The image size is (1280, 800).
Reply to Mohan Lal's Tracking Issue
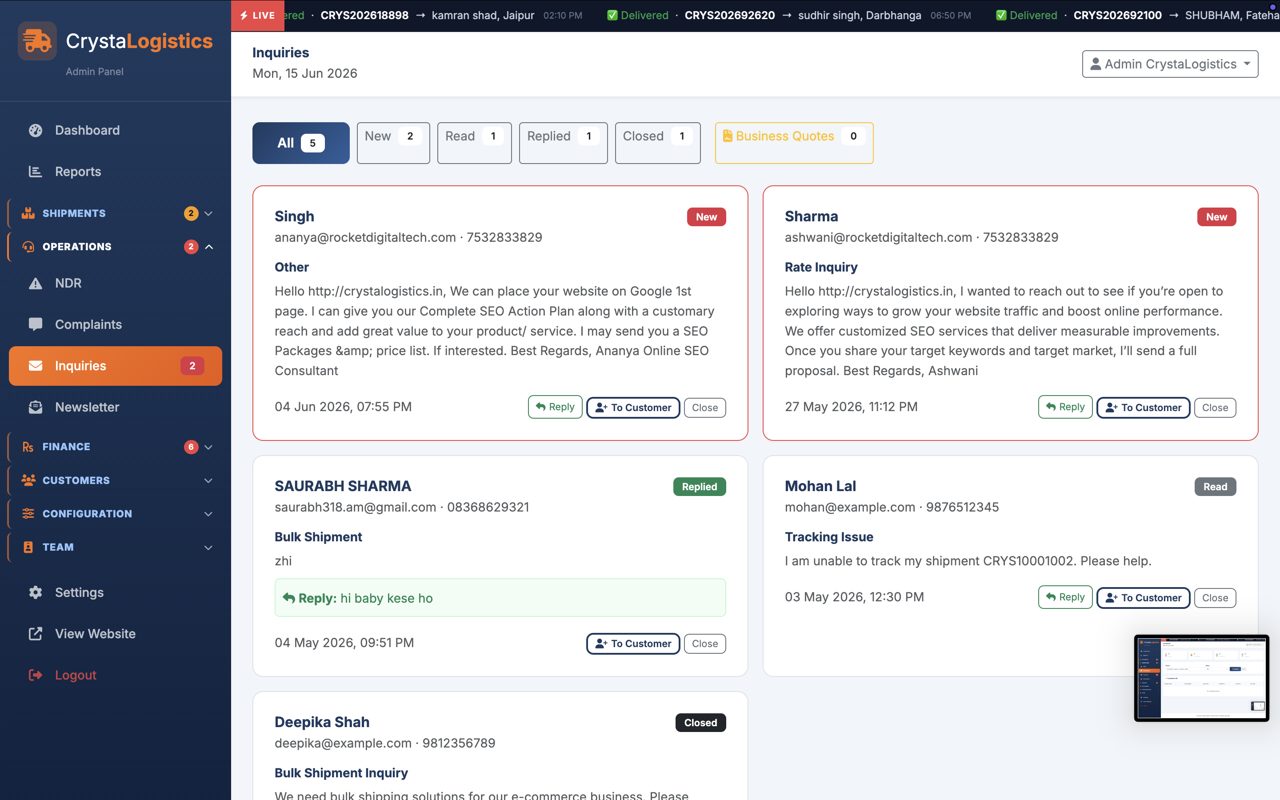pyautogui.click(x=1065, y=597)
